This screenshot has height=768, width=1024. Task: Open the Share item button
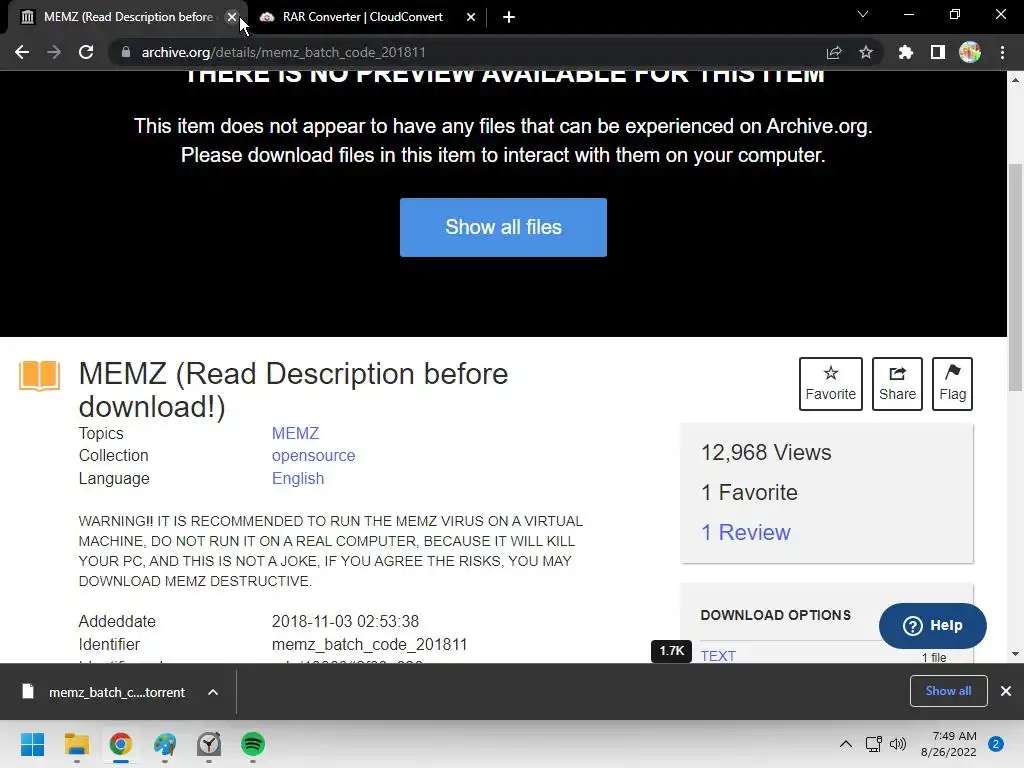pos(897,384)
